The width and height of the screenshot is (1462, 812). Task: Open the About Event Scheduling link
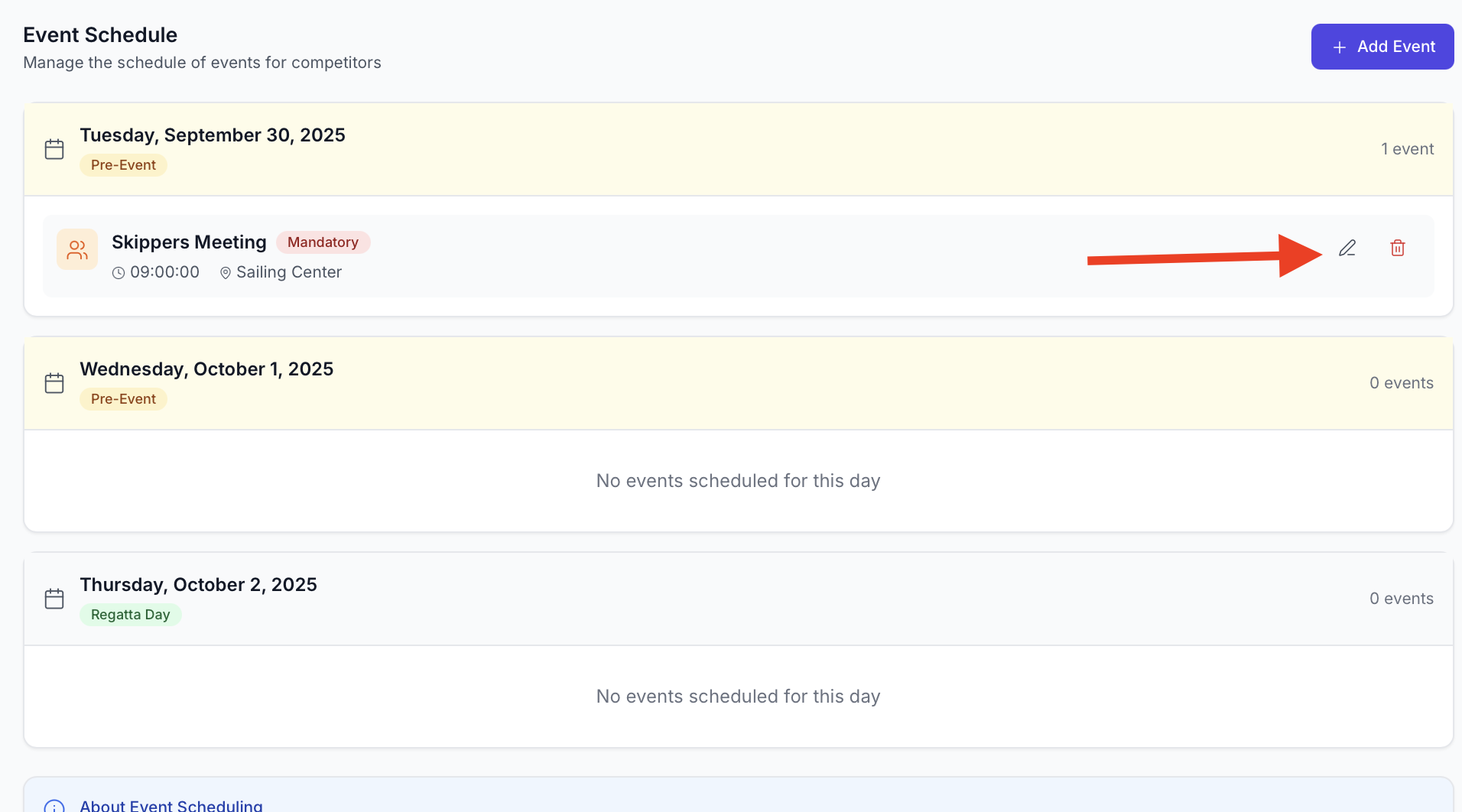(170, 804)
